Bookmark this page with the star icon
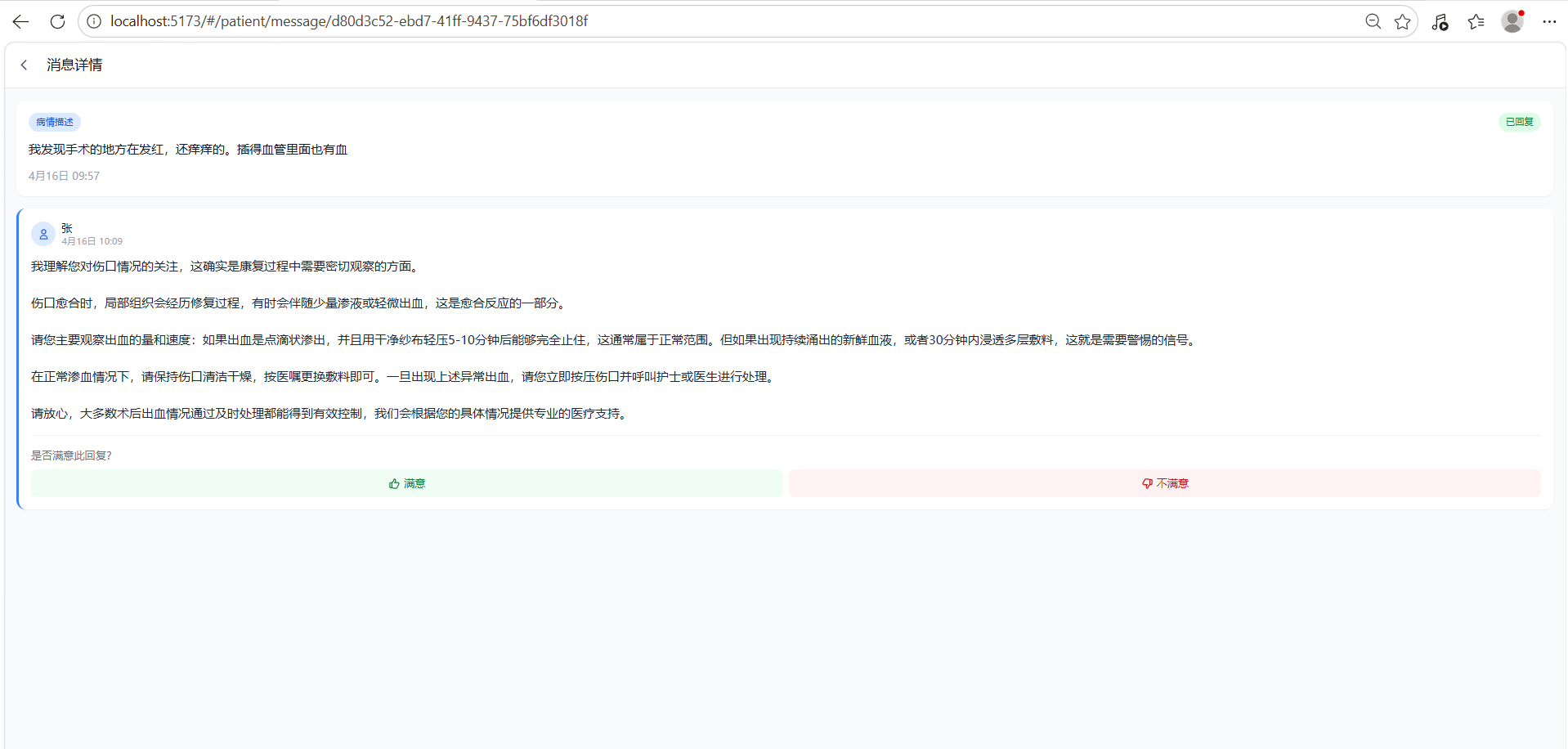1568x749 pixels. (x=1402, y=21)
